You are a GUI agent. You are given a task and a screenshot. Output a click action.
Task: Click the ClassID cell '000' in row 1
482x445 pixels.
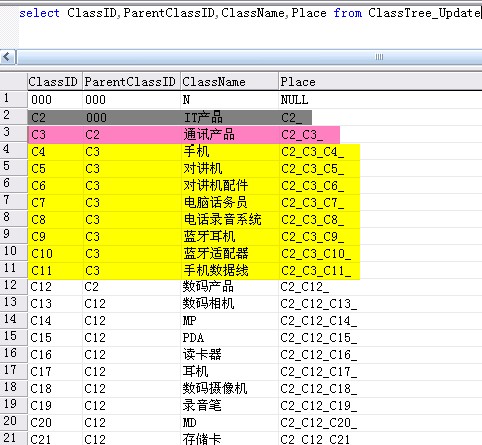point(41,100)
